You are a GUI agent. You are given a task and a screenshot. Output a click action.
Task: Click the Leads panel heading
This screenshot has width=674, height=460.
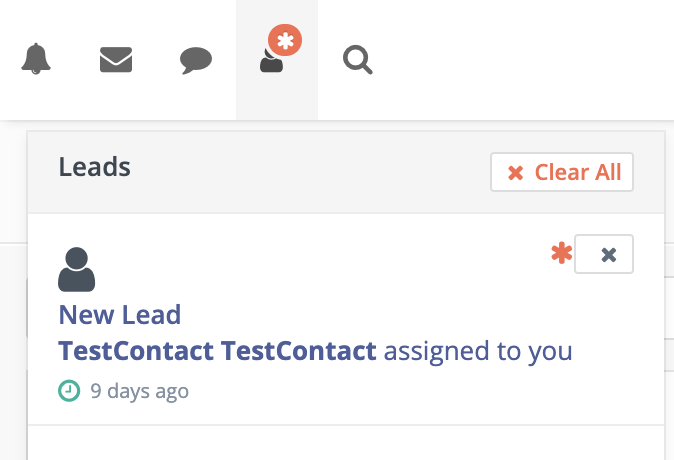tap(95, 167)
